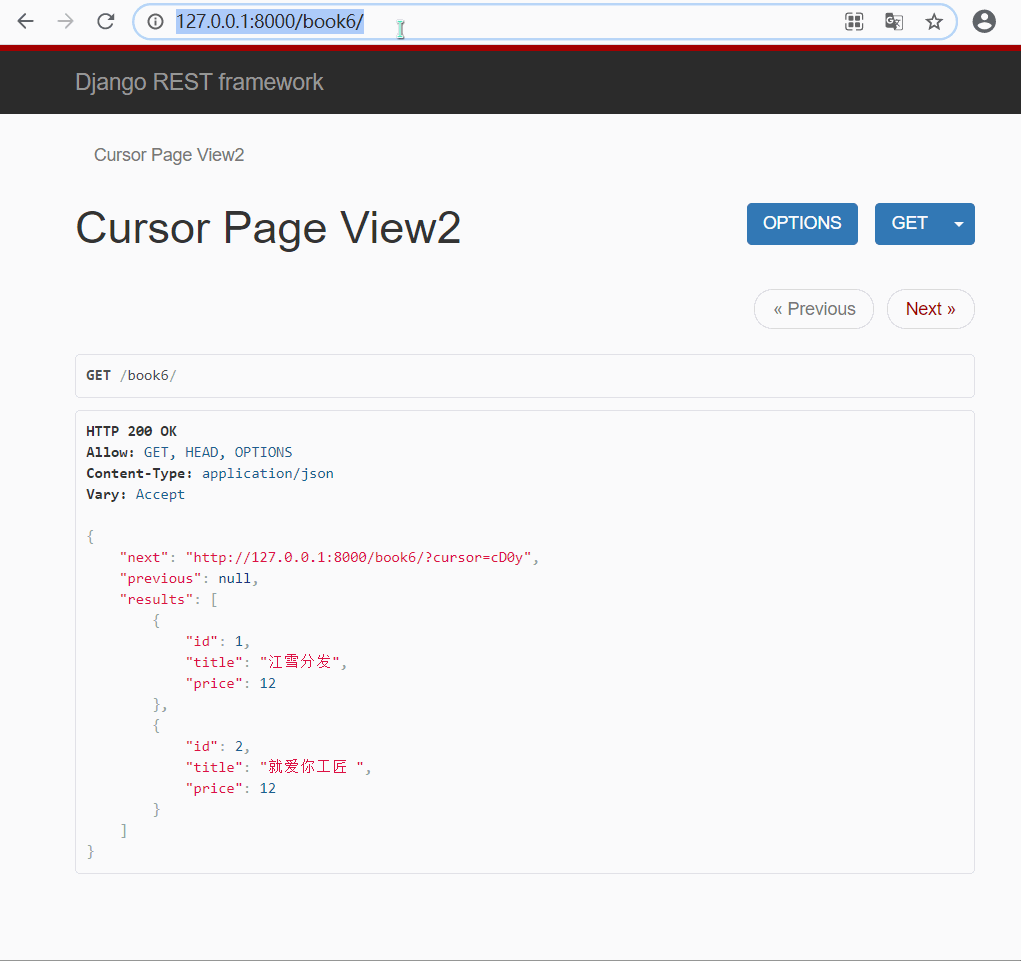
Task: Click the GET /book6/ request line box
Action: (524, 376)
